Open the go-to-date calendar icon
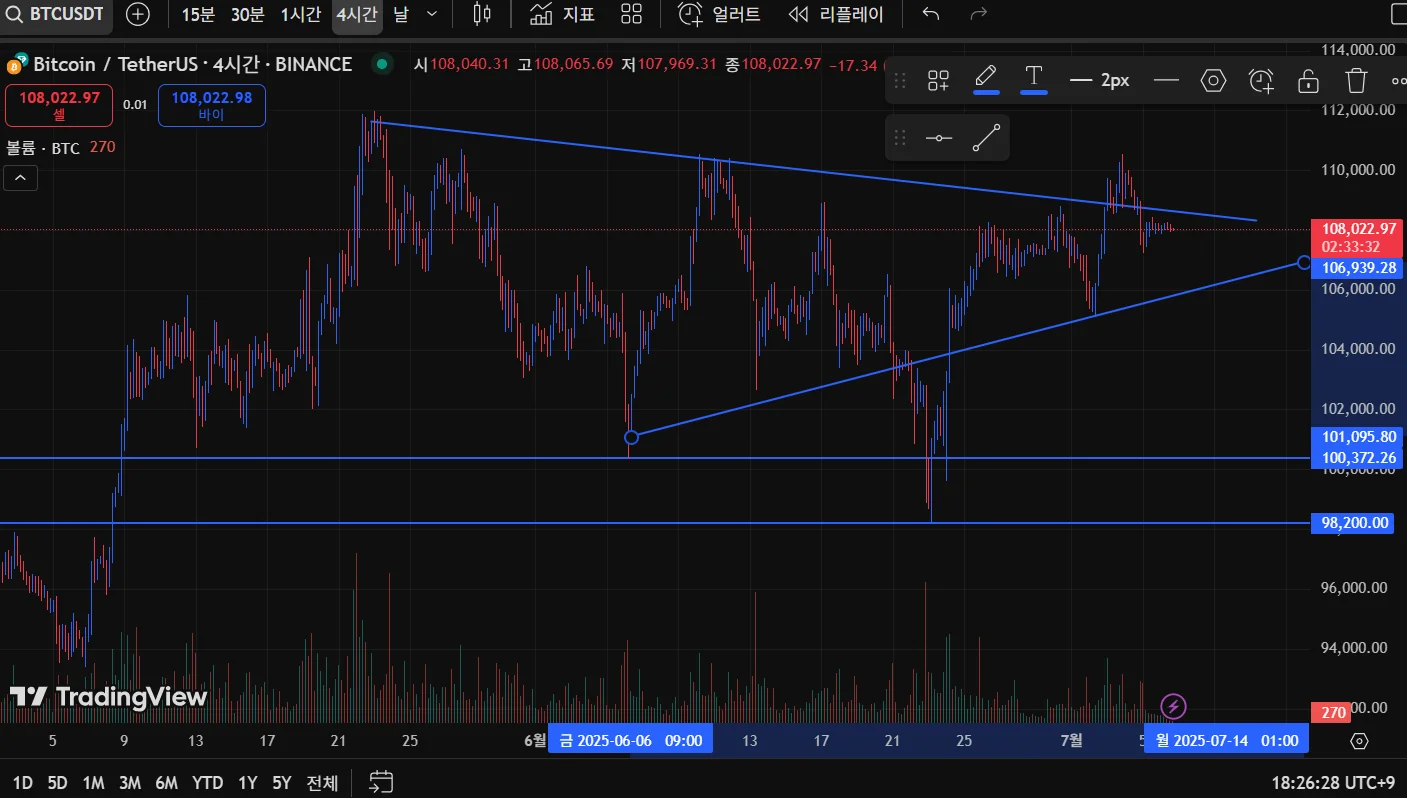 (381, 782)
